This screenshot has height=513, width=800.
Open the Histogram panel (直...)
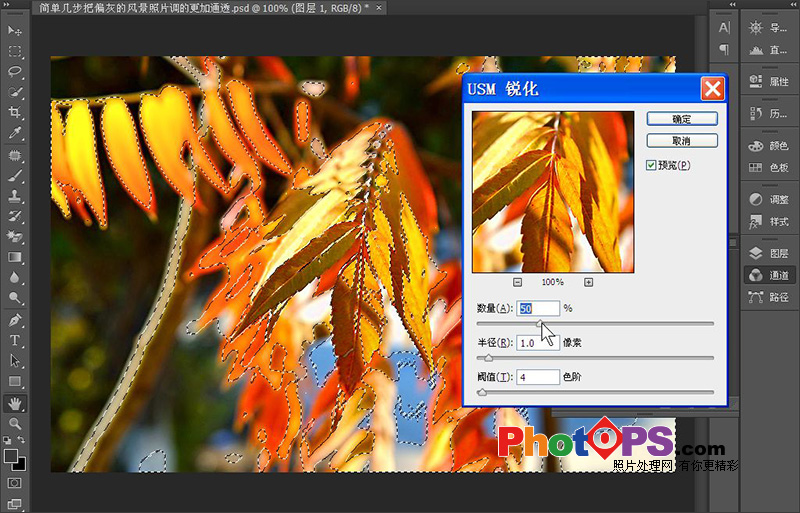coord(769,50)
